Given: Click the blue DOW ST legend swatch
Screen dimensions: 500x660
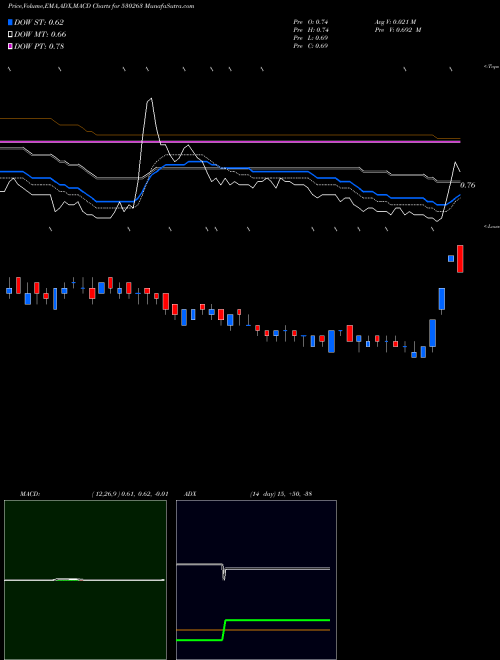Looking at the screenshot, I should coord(11,22).
